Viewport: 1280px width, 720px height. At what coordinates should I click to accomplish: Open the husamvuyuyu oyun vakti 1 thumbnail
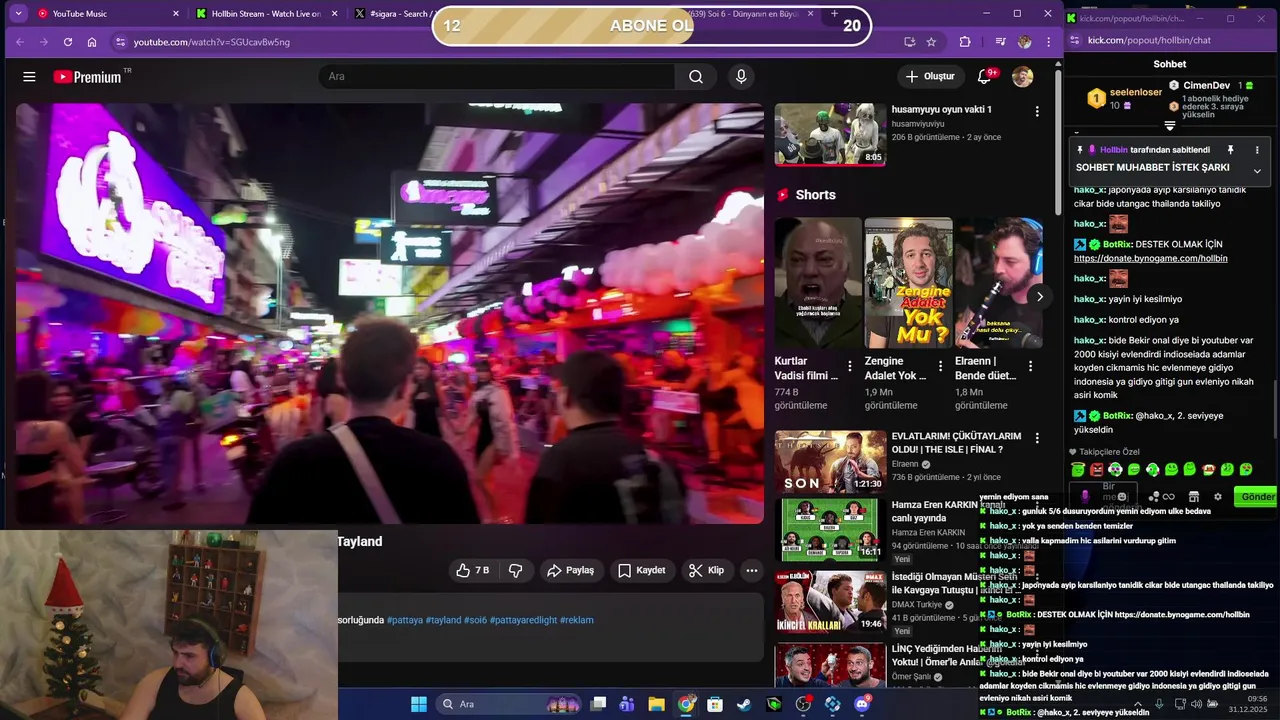(830, 134)
